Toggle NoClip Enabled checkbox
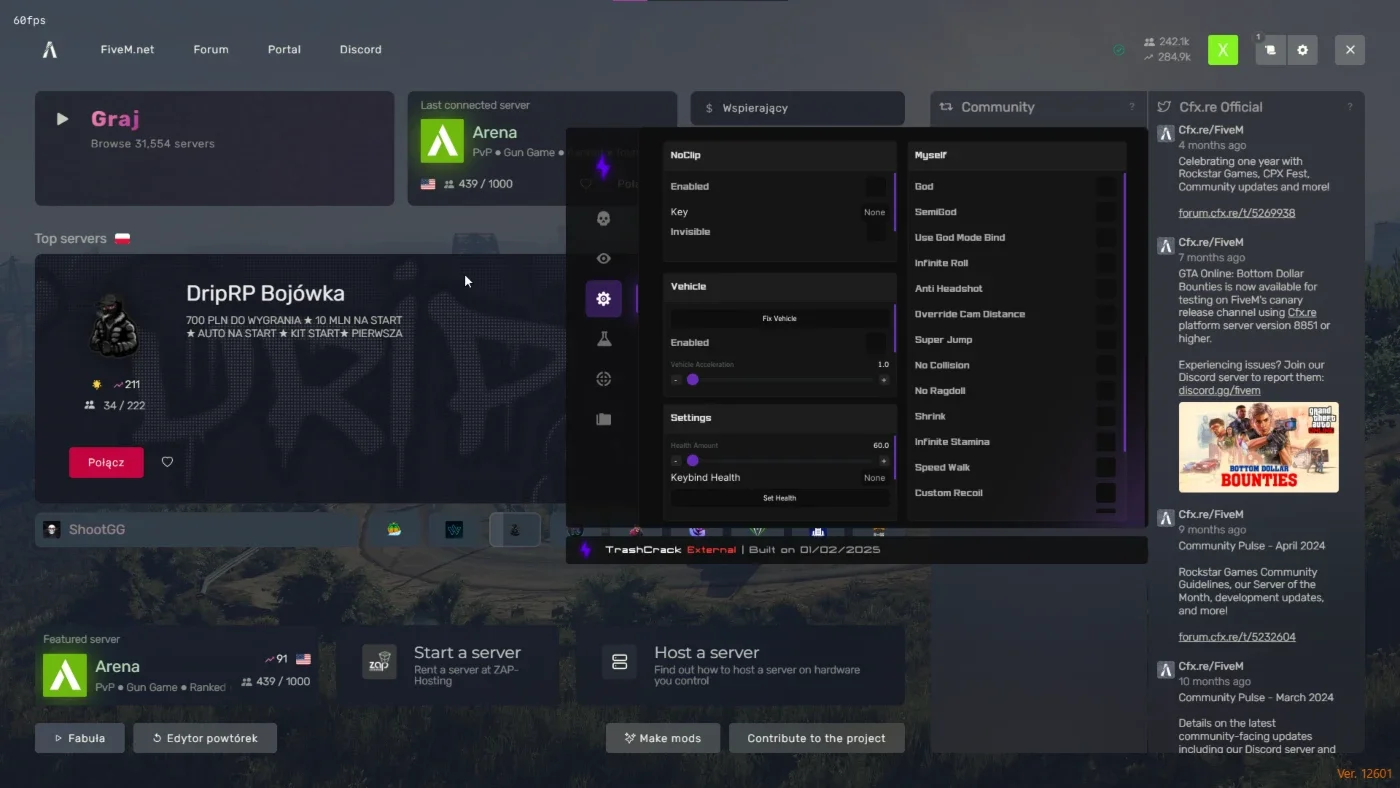The width and height of the screenshot is (1400, 788). pyautogui.click(x=876, y=186)
